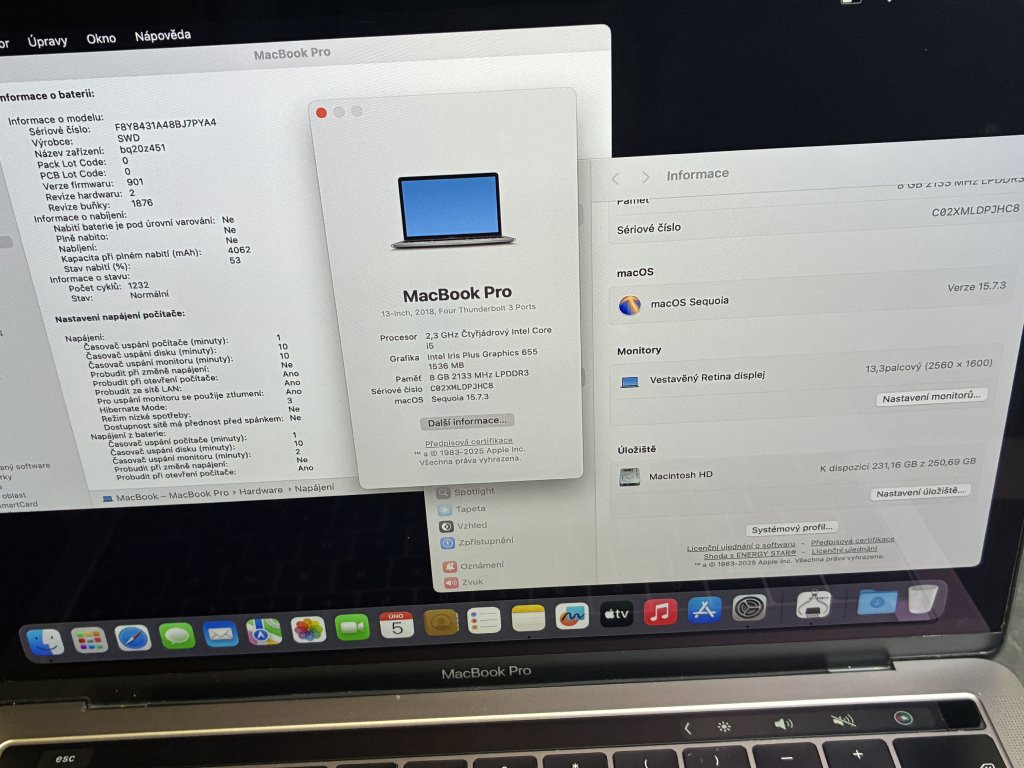This screenshot has height=768, width=1024.
Task: Click Nastavení monitorů... button
Action: pos(931,397)
